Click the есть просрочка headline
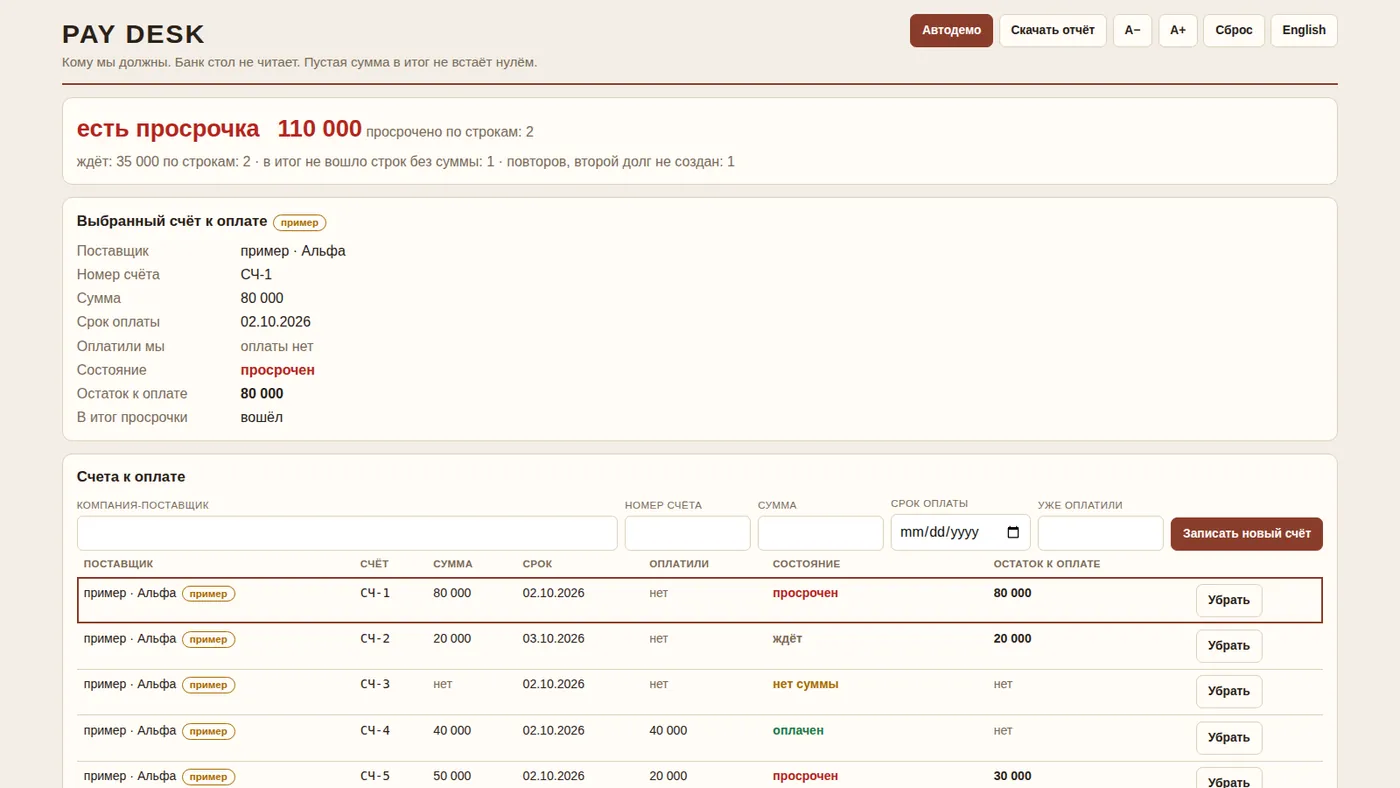The height and width of the screenshot is (788, 1400). 168,129
